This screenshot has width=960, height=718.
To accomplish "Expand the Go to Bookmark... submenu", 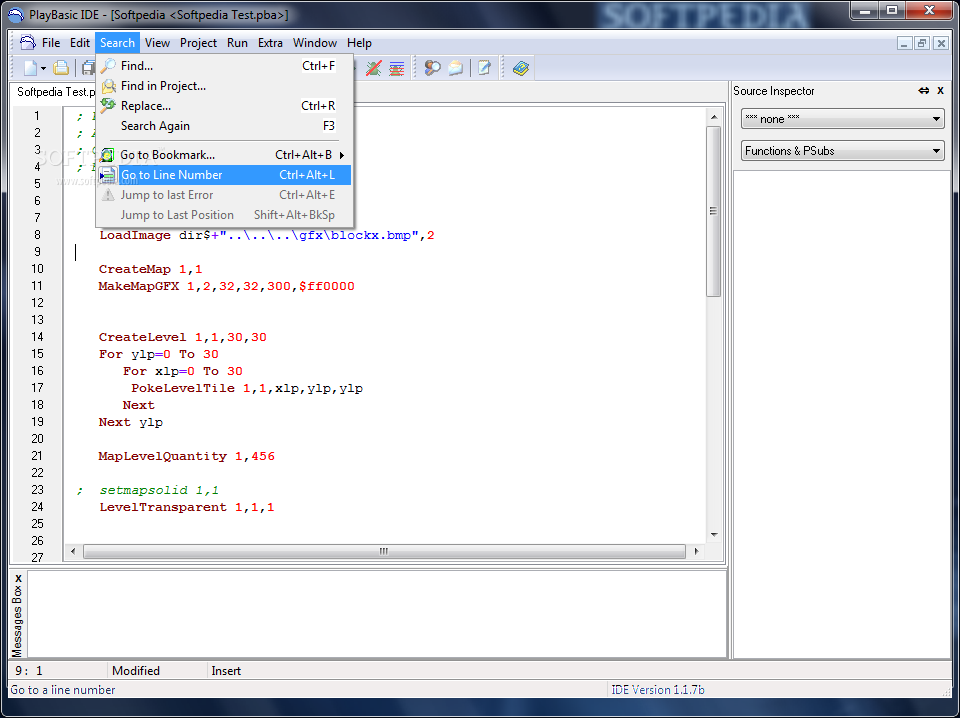I will pyautogui.click(x=224, y=155).
